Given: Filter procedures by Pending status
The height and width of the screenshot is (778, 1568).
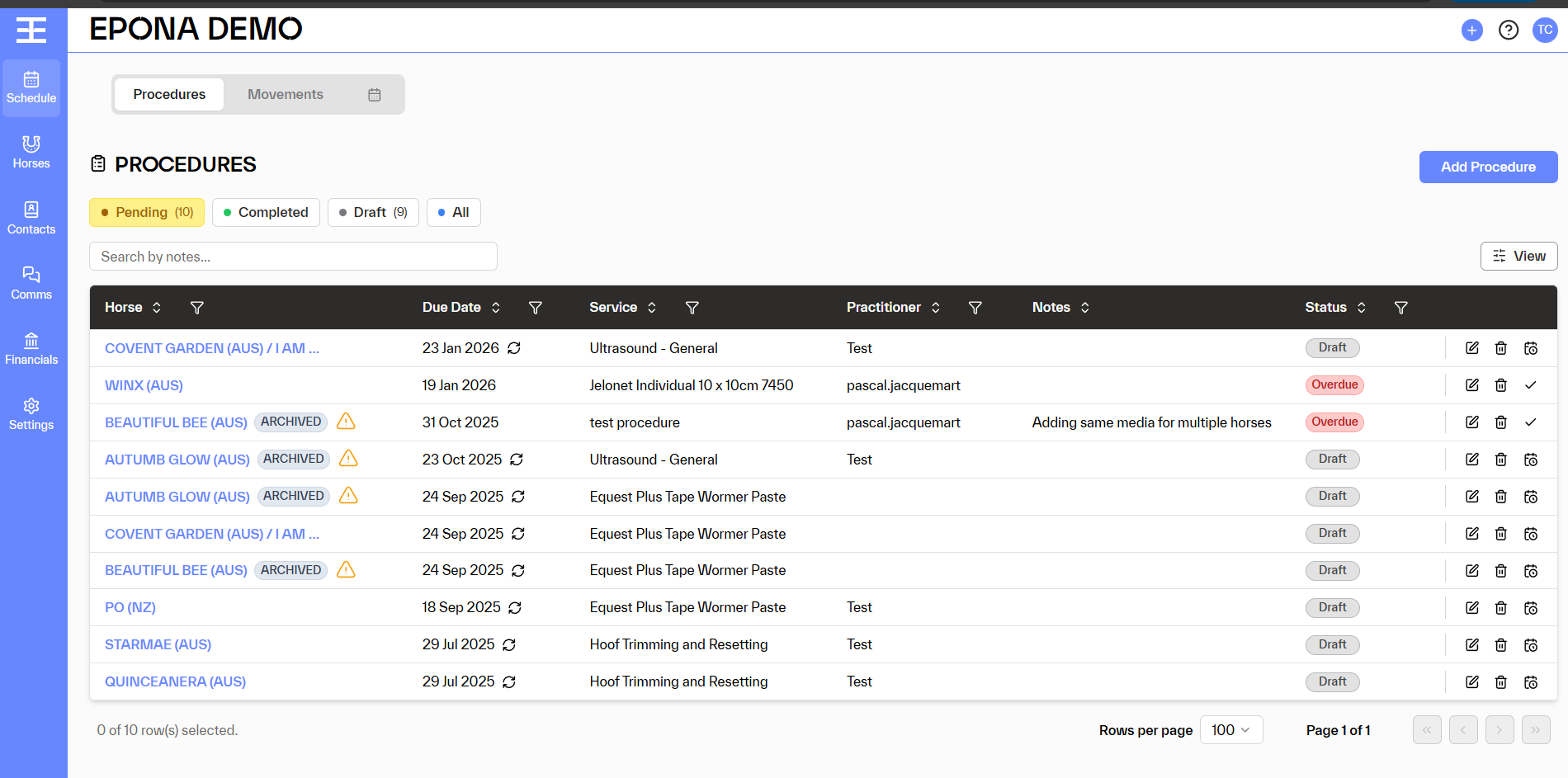Looking at the screenshot, I should (147, 213).
